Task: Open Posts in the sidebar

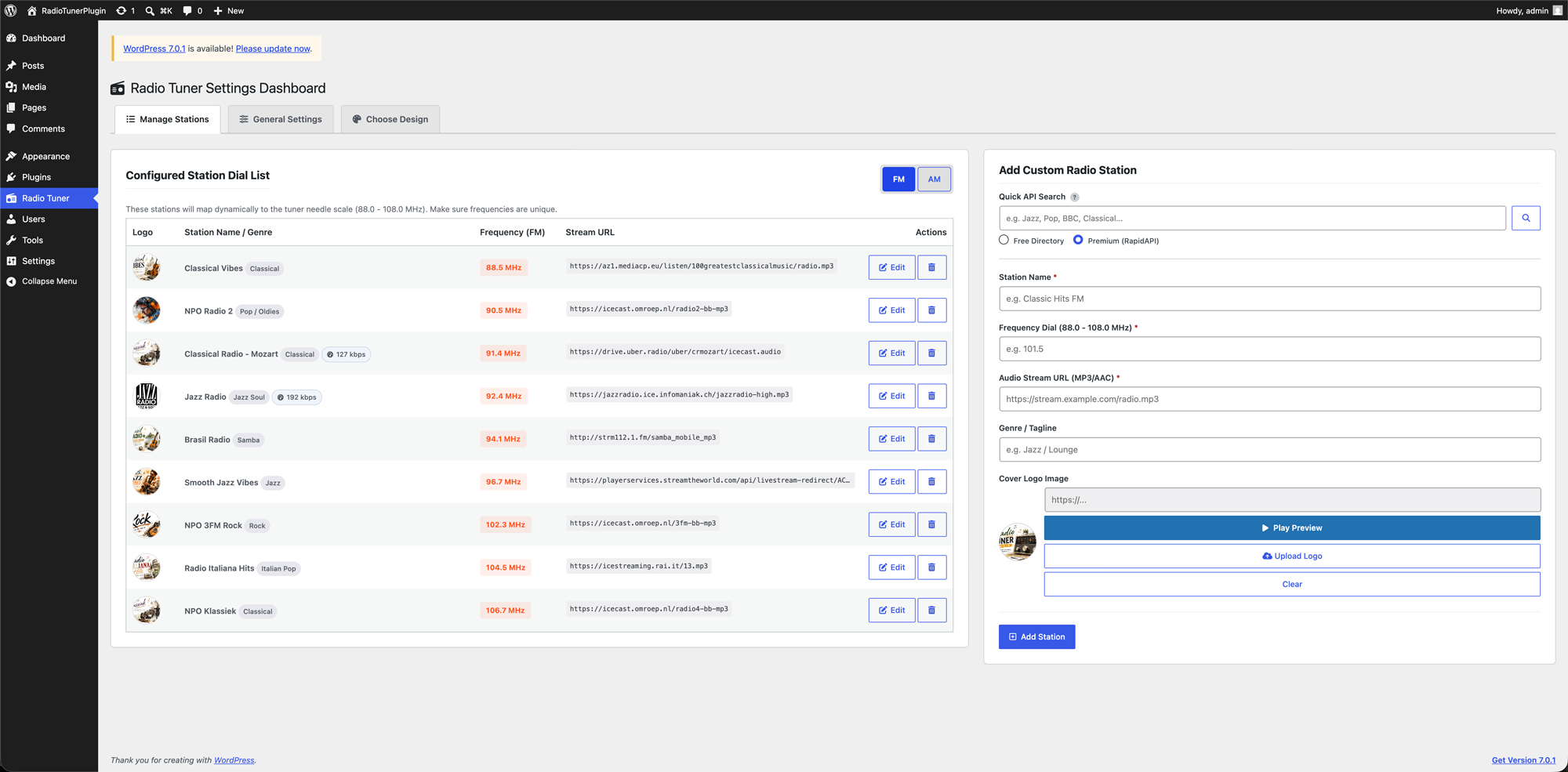Action: point(49,66)
